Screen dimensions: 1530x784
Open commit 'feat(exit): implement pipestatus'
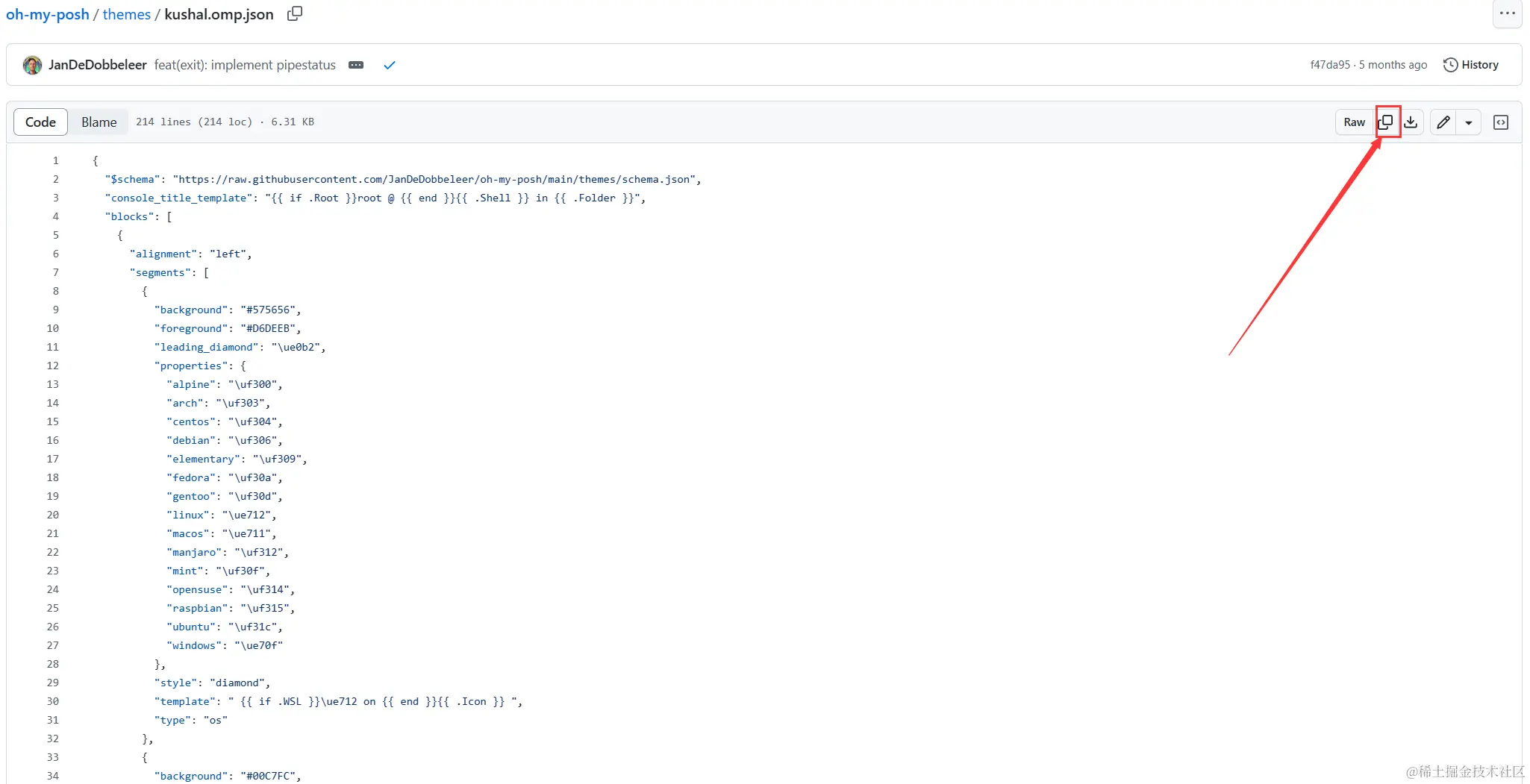click(x=245, y=65)
